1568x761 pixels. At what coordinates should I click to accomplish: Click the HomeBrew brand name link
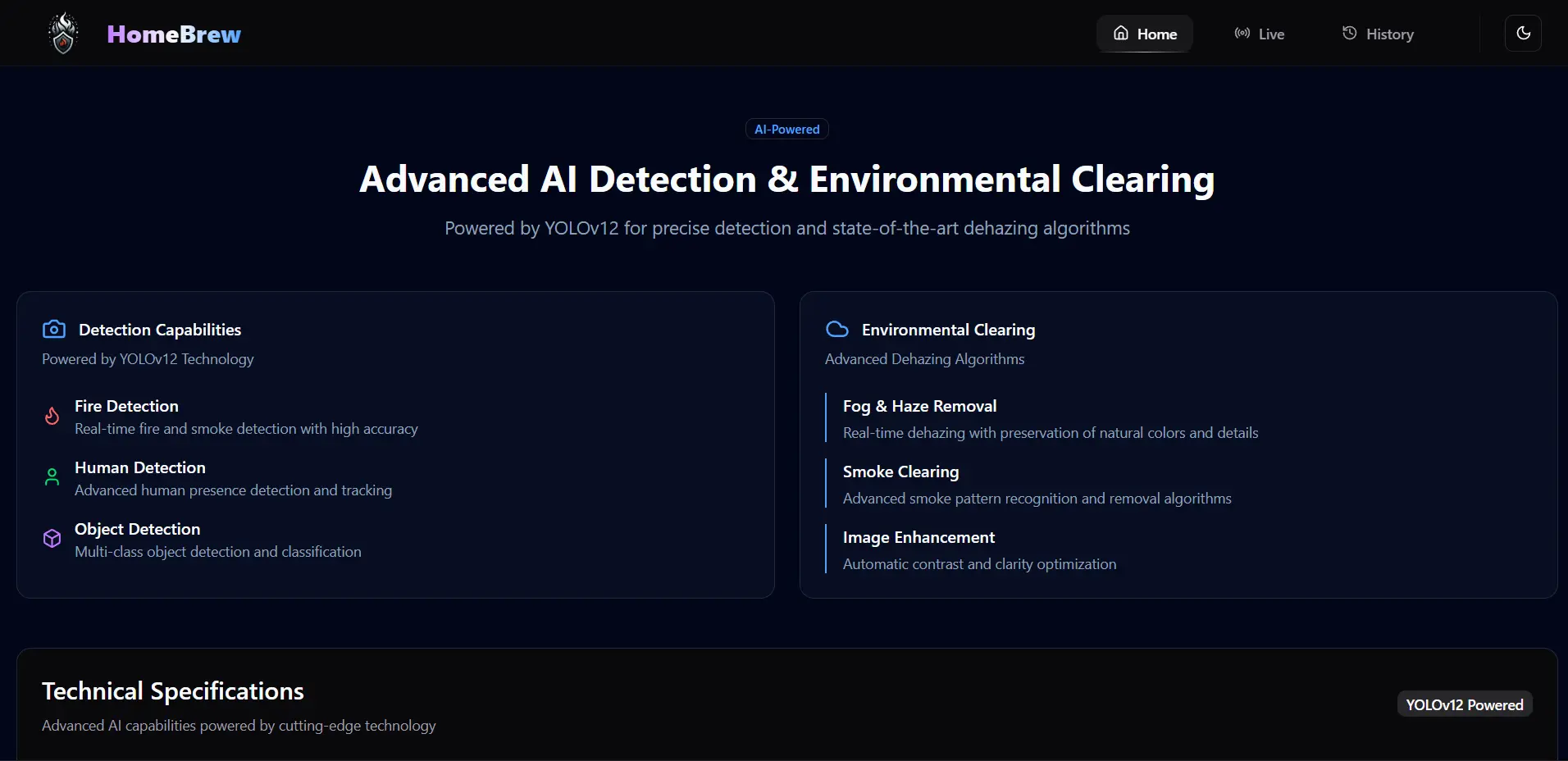(x=174, y=34)
